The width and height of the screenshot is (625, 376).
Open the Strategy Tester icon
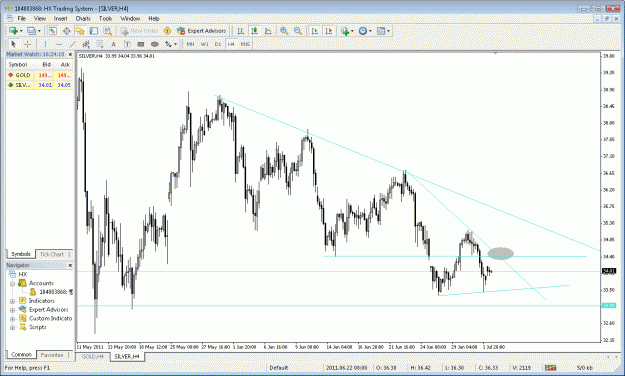108,31
